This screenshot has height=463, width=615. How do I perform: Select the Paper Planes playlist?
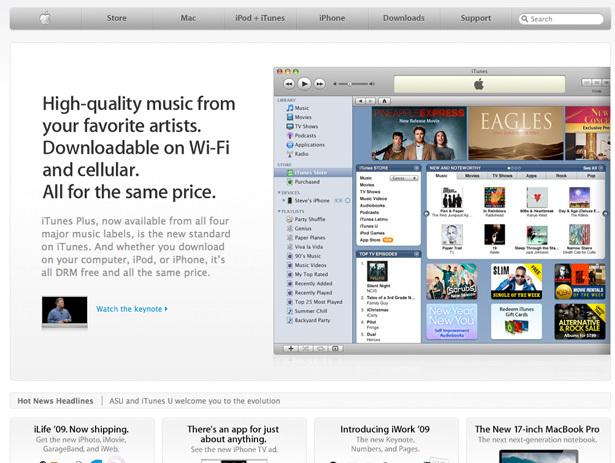pyautogui.click(x=306, y=238)
